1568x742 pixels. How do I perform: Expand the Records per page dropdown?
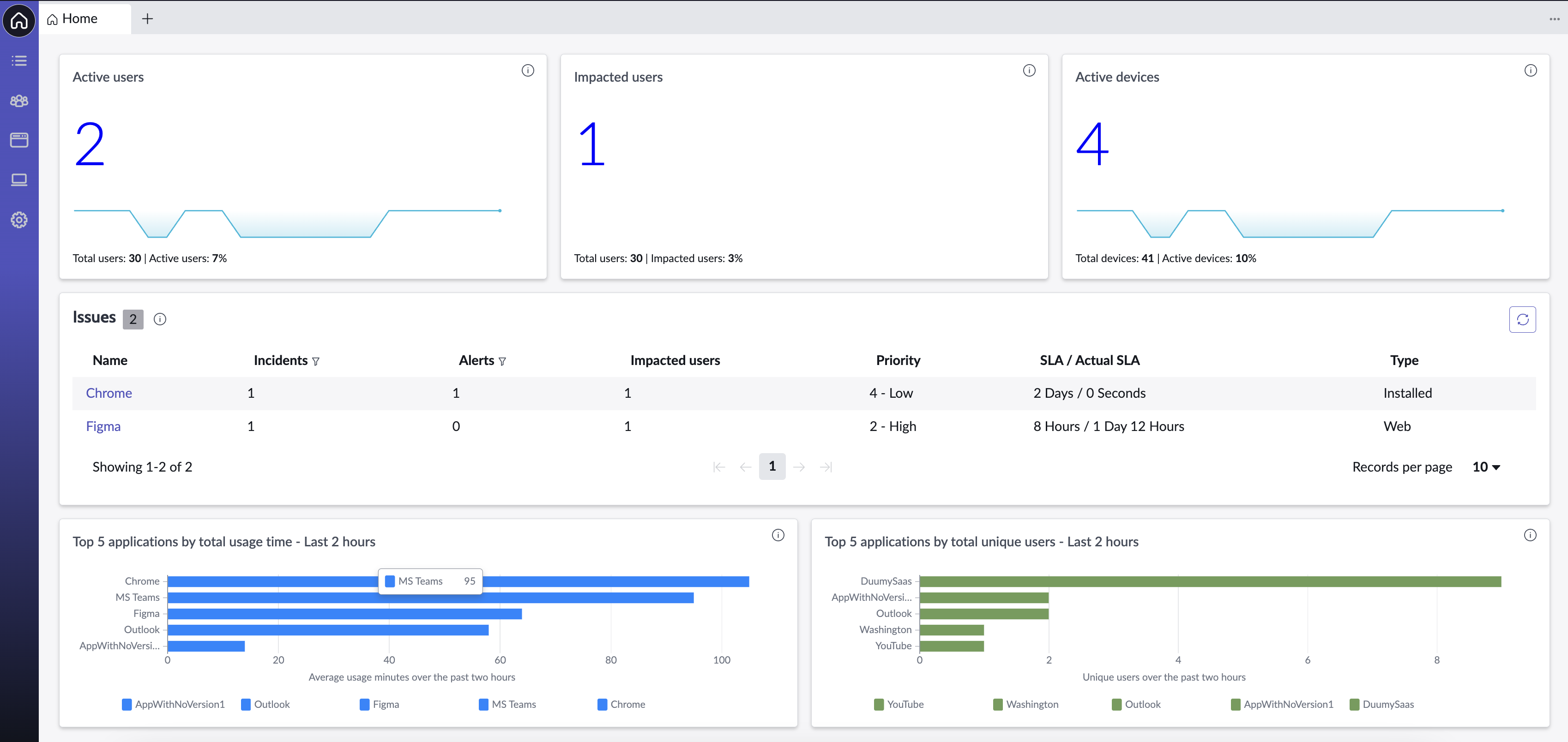point(1486,467)
